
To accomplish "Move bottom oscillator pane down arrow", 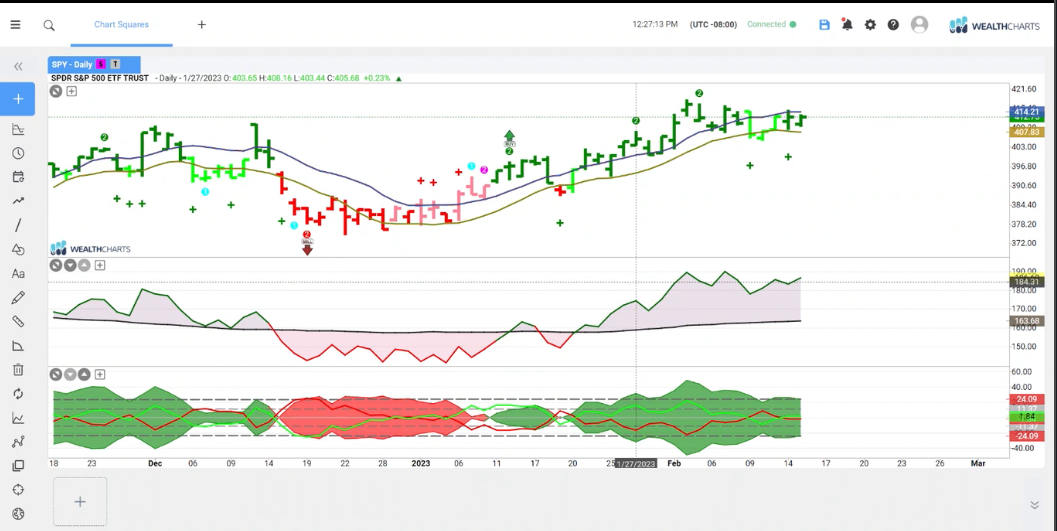I will [70, 375].
